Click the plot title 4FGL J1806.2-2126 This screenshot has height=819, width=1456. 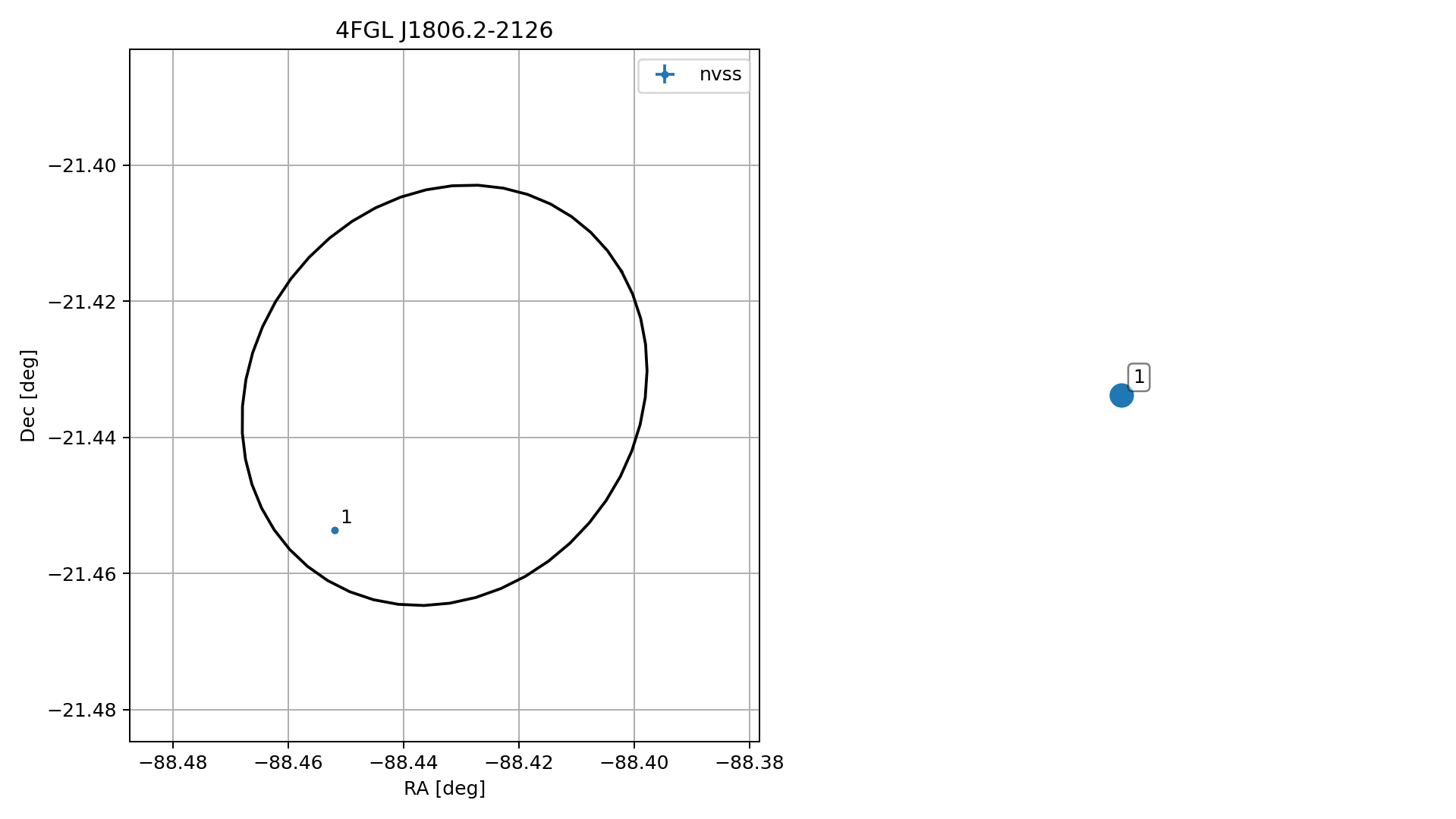coord(444,30)
